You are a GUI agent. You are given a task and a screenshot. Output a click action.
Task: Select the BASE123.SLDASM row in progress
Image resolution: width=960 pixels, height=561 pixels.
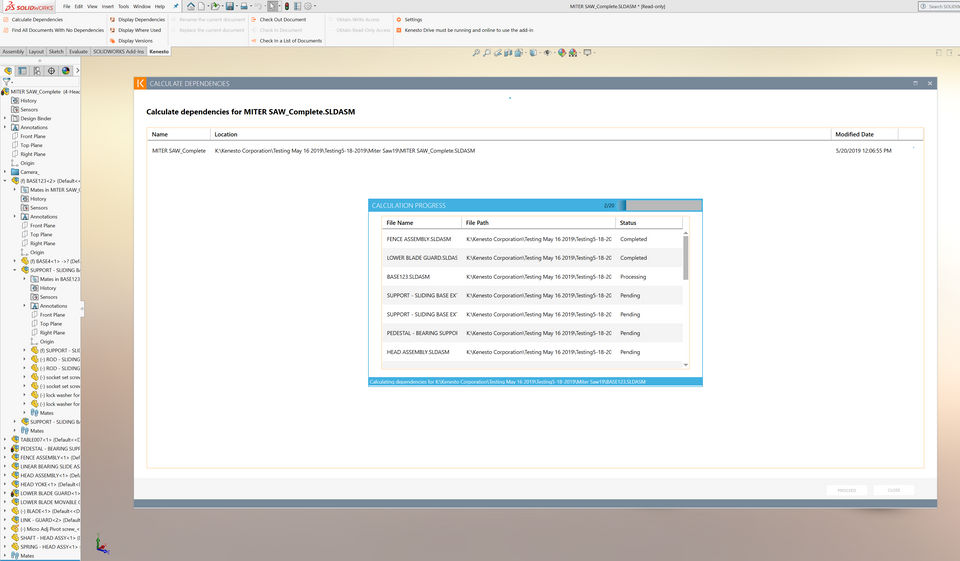pyautogui.click(x=531, y=277)
